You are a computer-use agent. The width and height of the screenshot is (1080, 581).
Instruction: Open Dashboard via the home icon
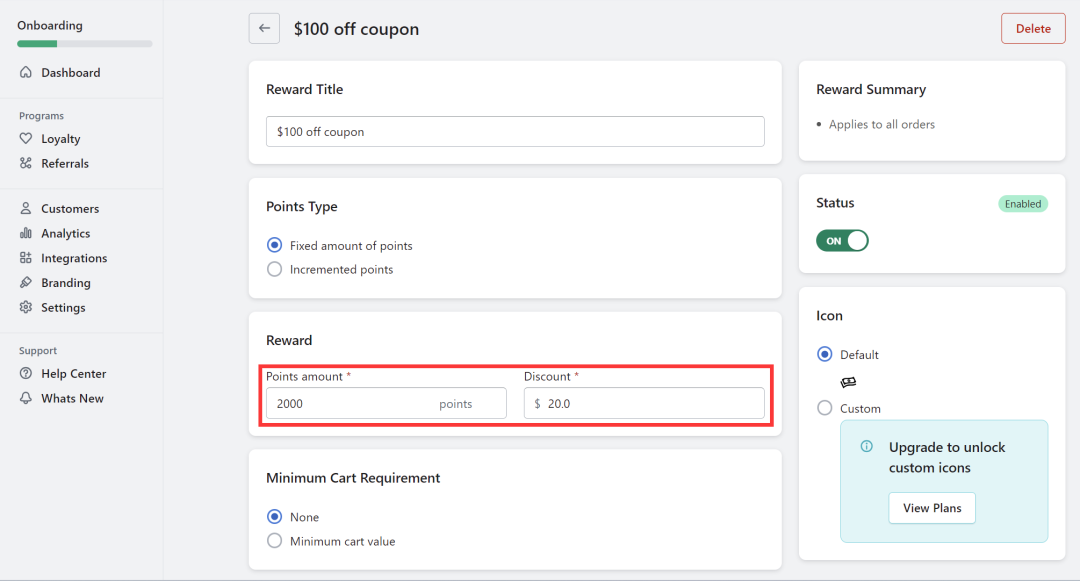(26, 73)
